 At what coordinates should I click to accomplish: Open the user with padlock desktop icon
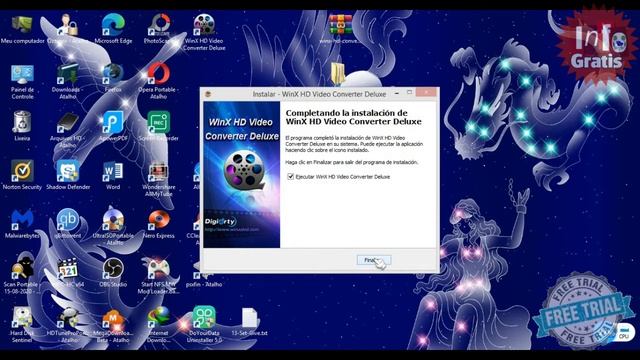point(68,29)
